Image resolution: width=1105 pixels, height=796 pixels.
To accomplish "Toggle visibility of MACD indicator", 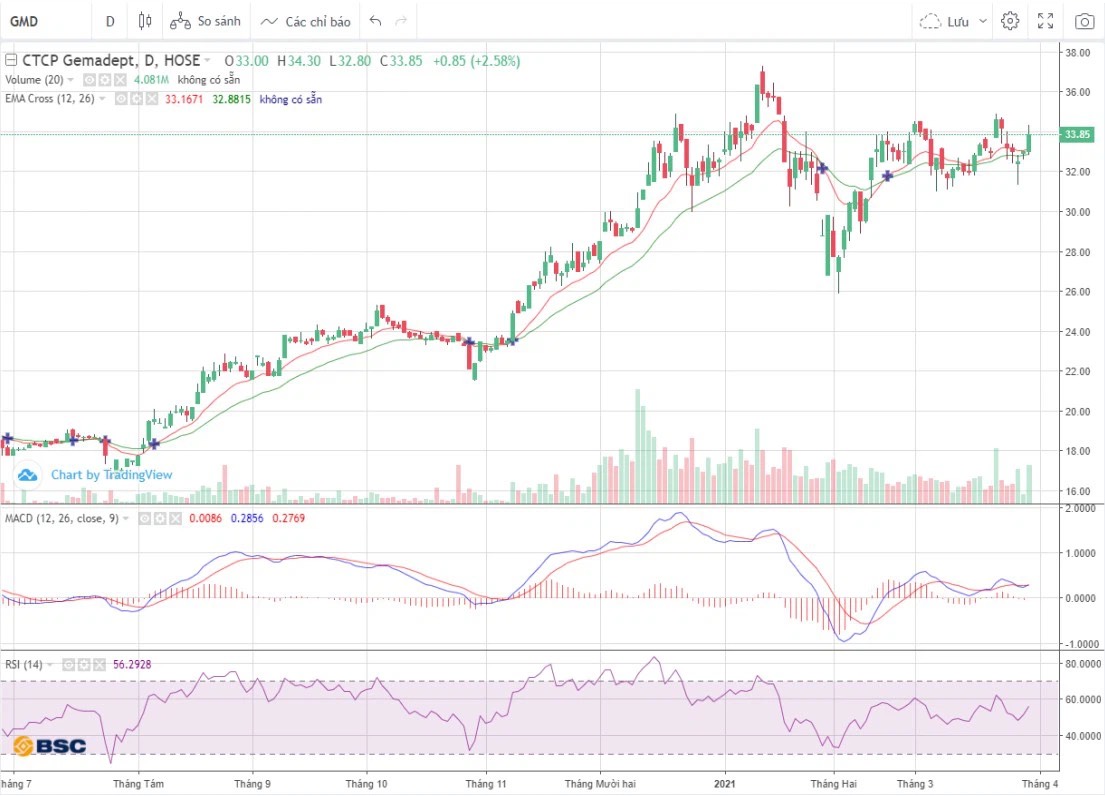I will [144, 519].
